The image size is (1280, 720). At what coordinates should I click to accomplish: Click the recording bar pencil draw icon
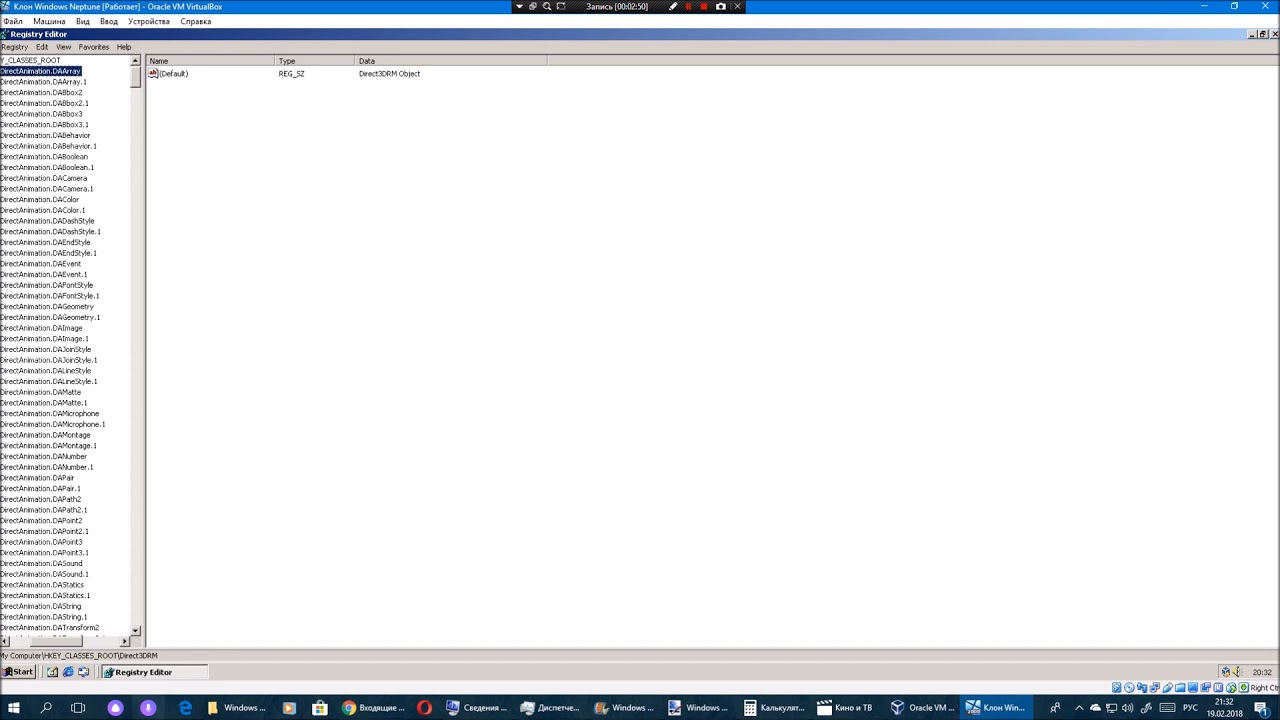(673, 6)
